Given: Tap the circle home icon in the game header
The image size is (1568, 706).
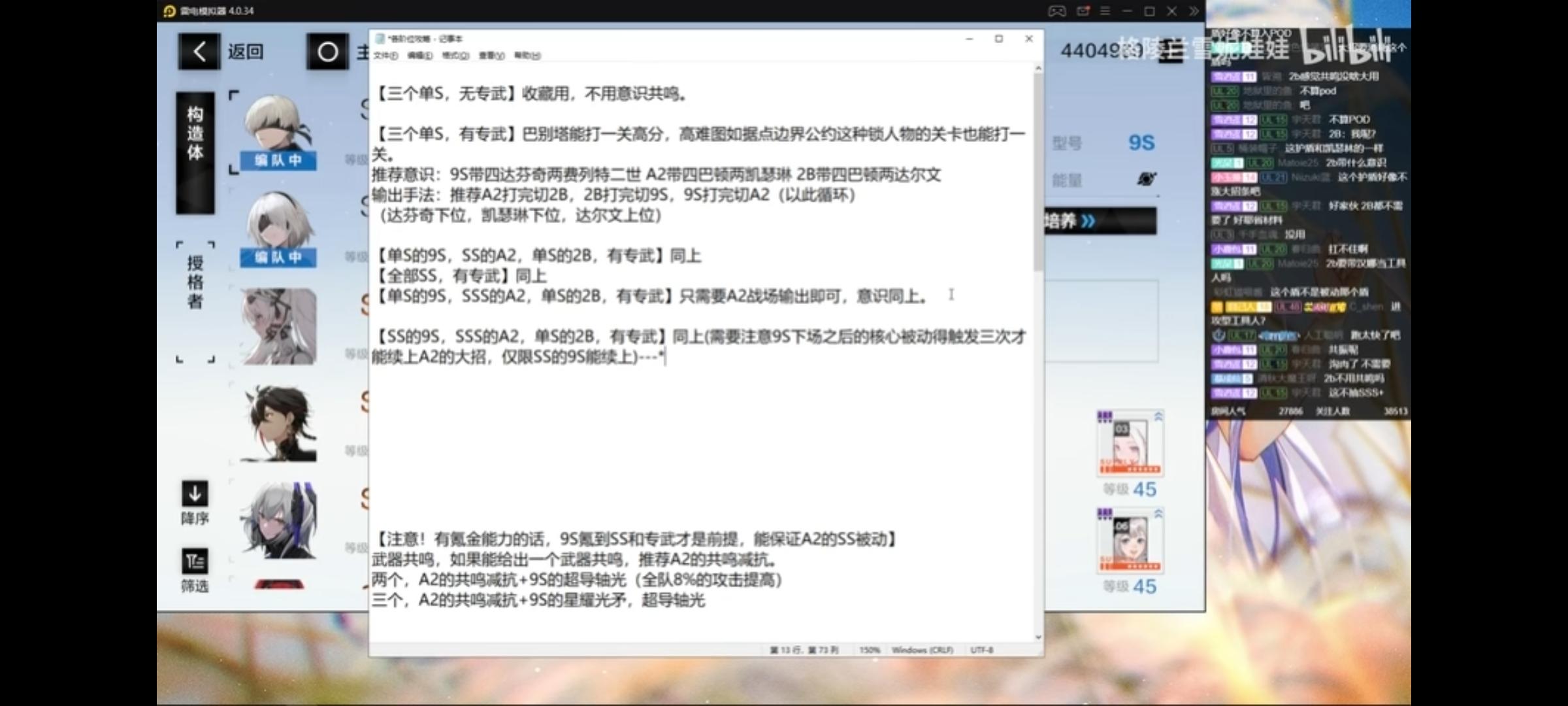Looking at the screenshot, I should [327, 52].
